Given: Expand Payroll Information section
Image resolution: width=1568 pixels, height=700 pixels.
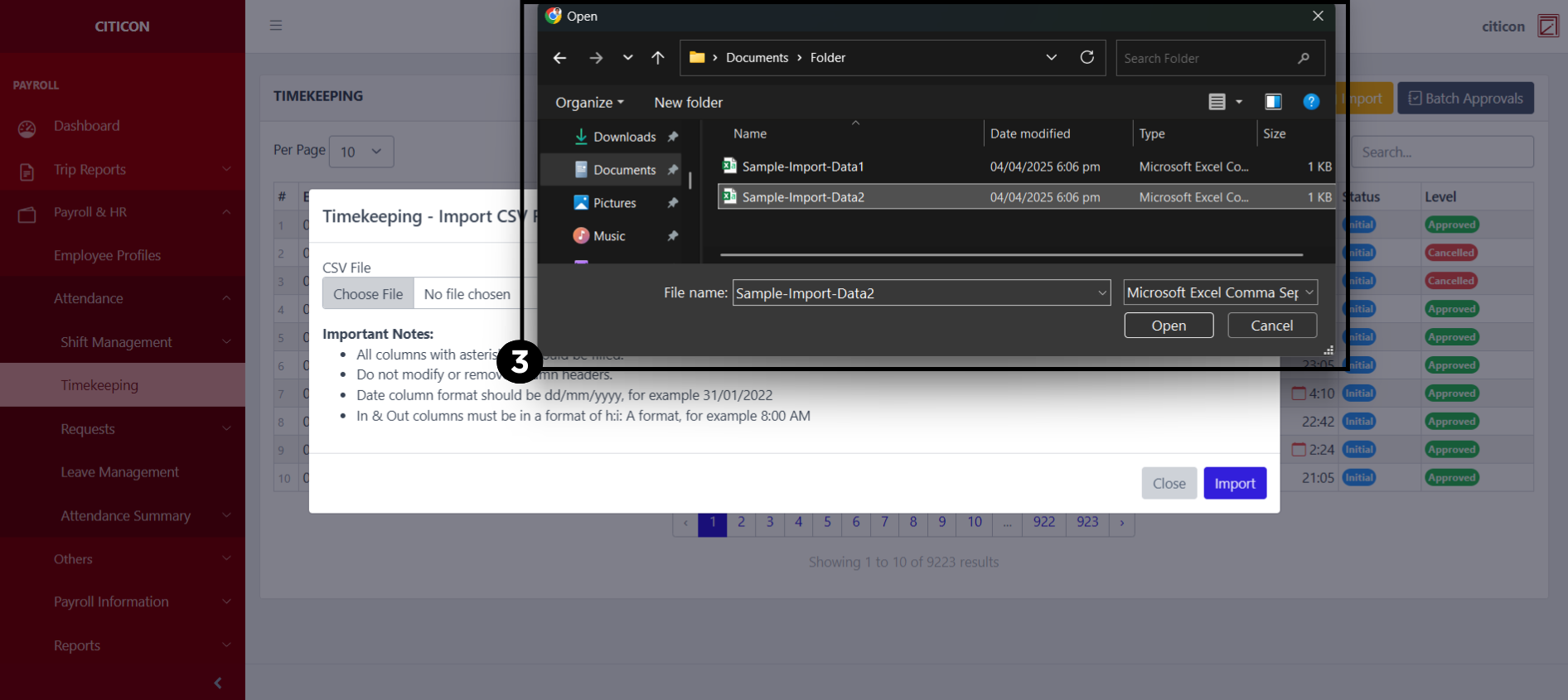Looking at the screenshot, I should [123, 602].
